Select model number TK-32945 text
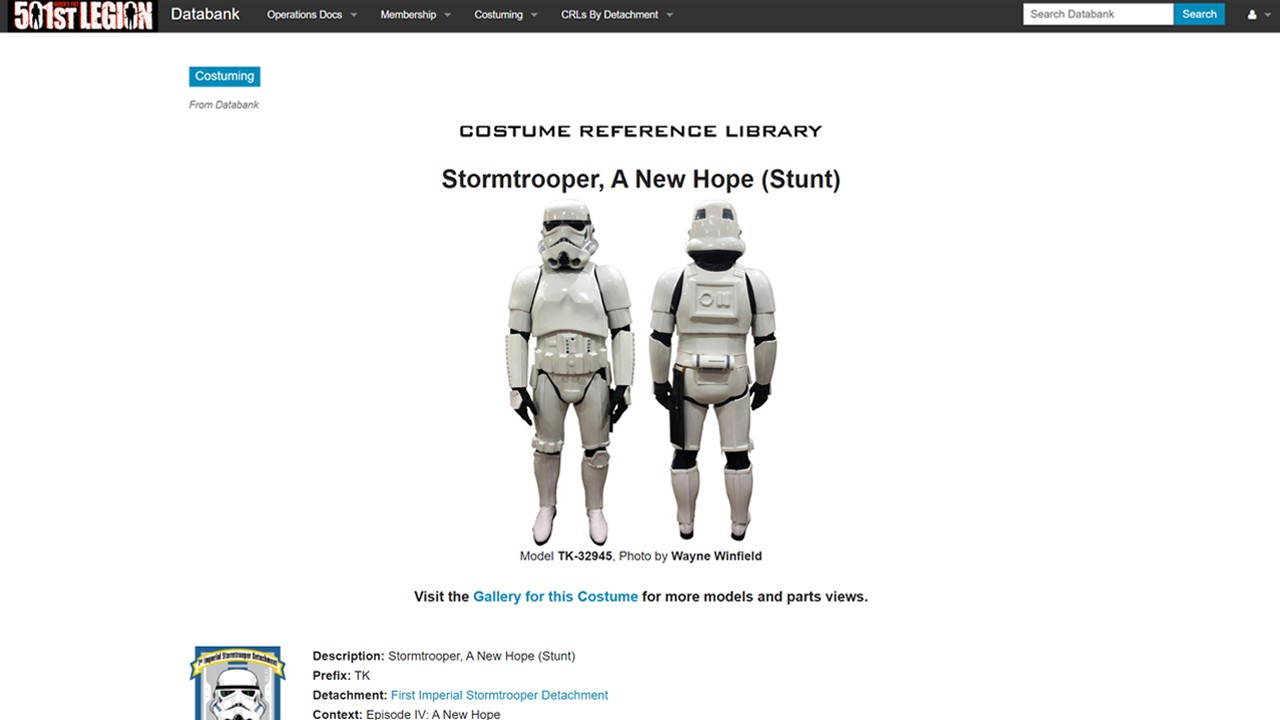Viewport: 1280px width, 720px height. pos(585,556)
